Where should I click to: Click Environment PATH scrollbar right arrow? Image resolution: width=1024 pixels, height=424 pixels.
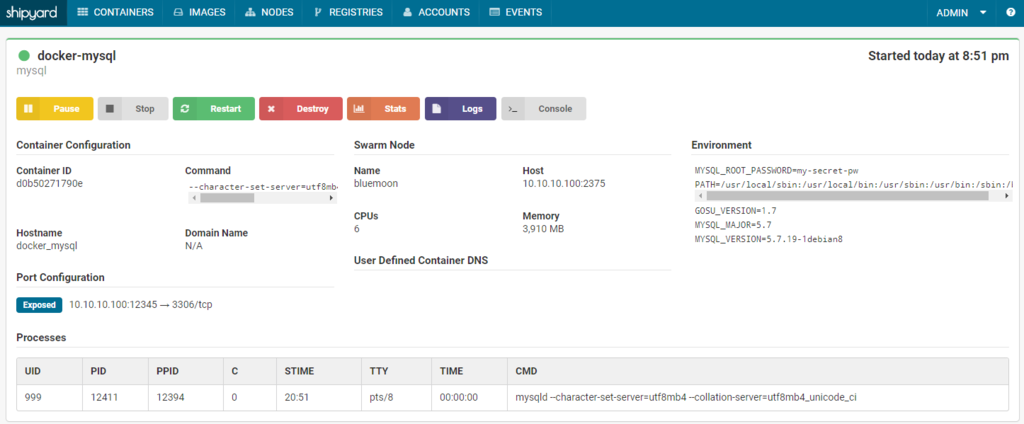pyautogui.click(x=1008, y=196)
